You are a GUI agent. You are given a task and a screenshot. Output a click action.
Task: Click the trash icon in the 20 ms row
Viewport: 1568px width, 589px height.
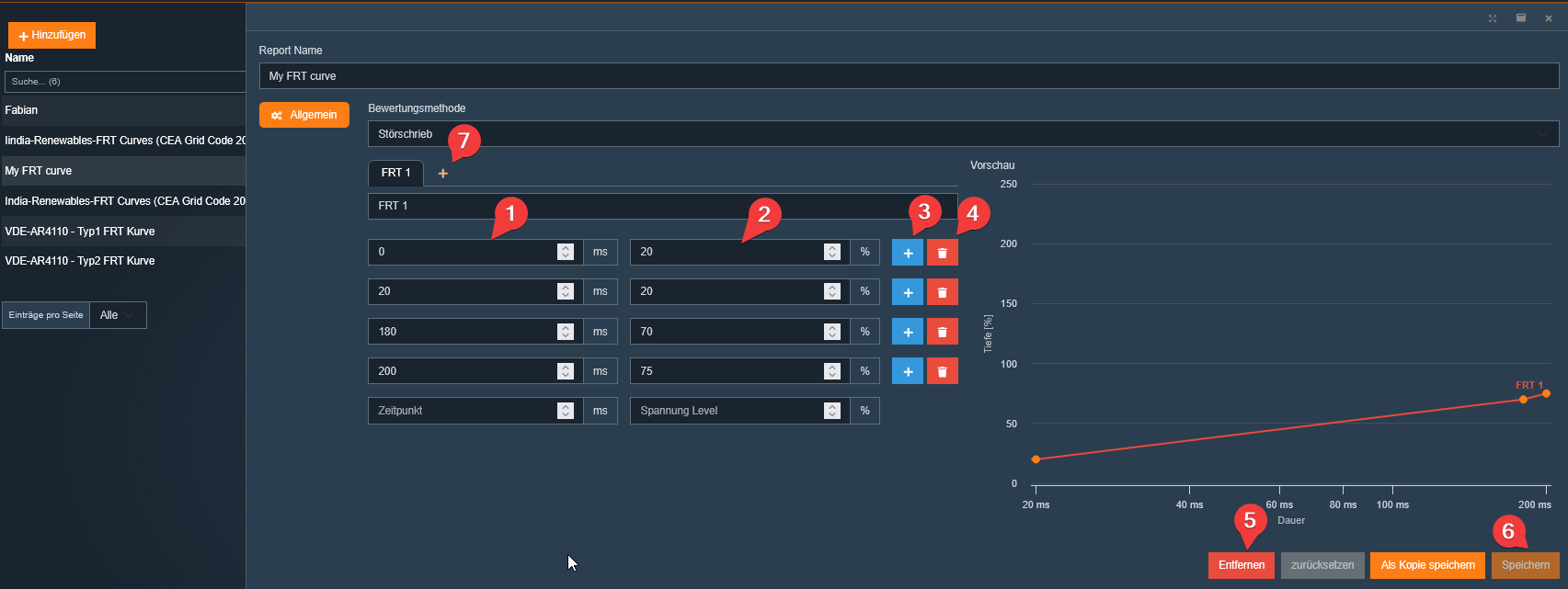[942, 292]
